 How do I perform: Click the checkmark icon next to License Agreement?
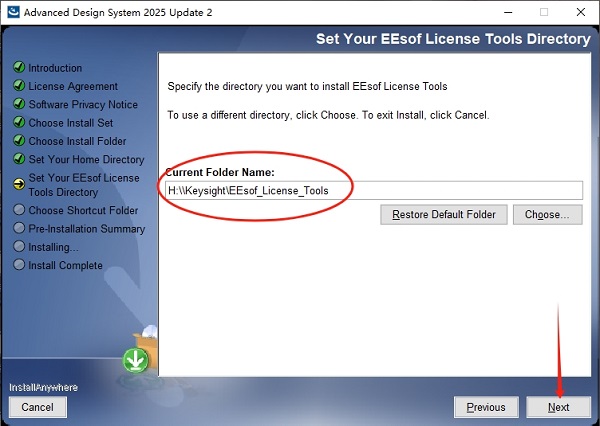pyautogui.click(x=19, y=85)
